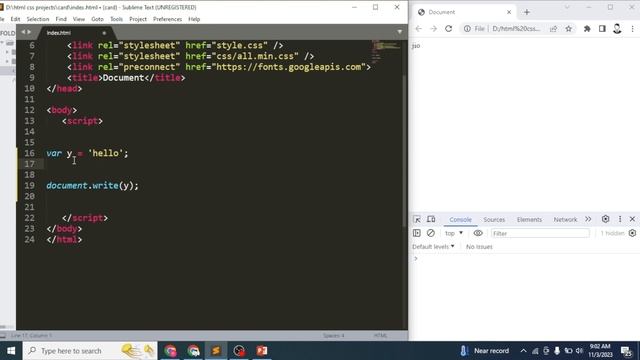The width and height of the screenshot is (640, 360).
Task: Open the View menu
Action: click(79, 19)
